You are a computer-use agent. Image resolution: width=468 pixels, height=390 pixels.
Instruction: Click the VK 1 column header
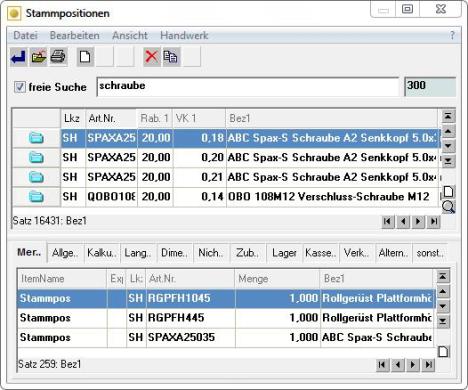(x=199, y=118)
